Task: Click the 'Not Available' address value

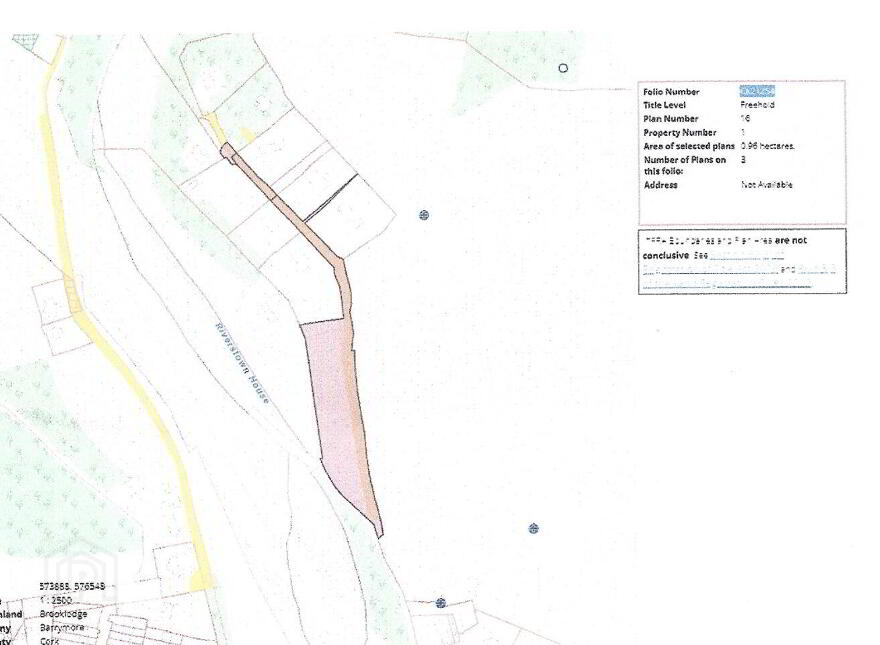Action: click(x=767, y=185)
